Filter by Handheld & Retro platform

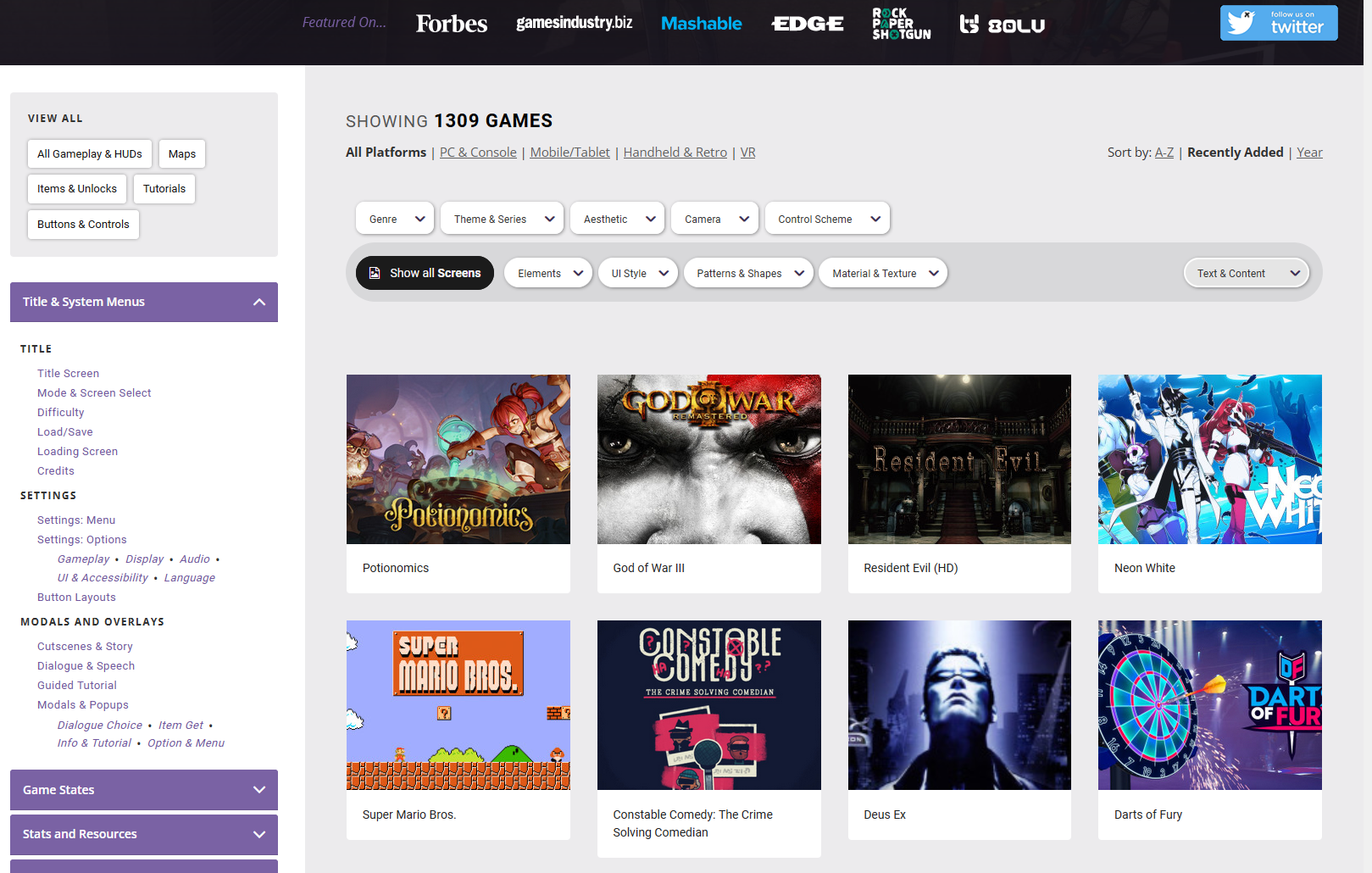click(x=675, y=153)
